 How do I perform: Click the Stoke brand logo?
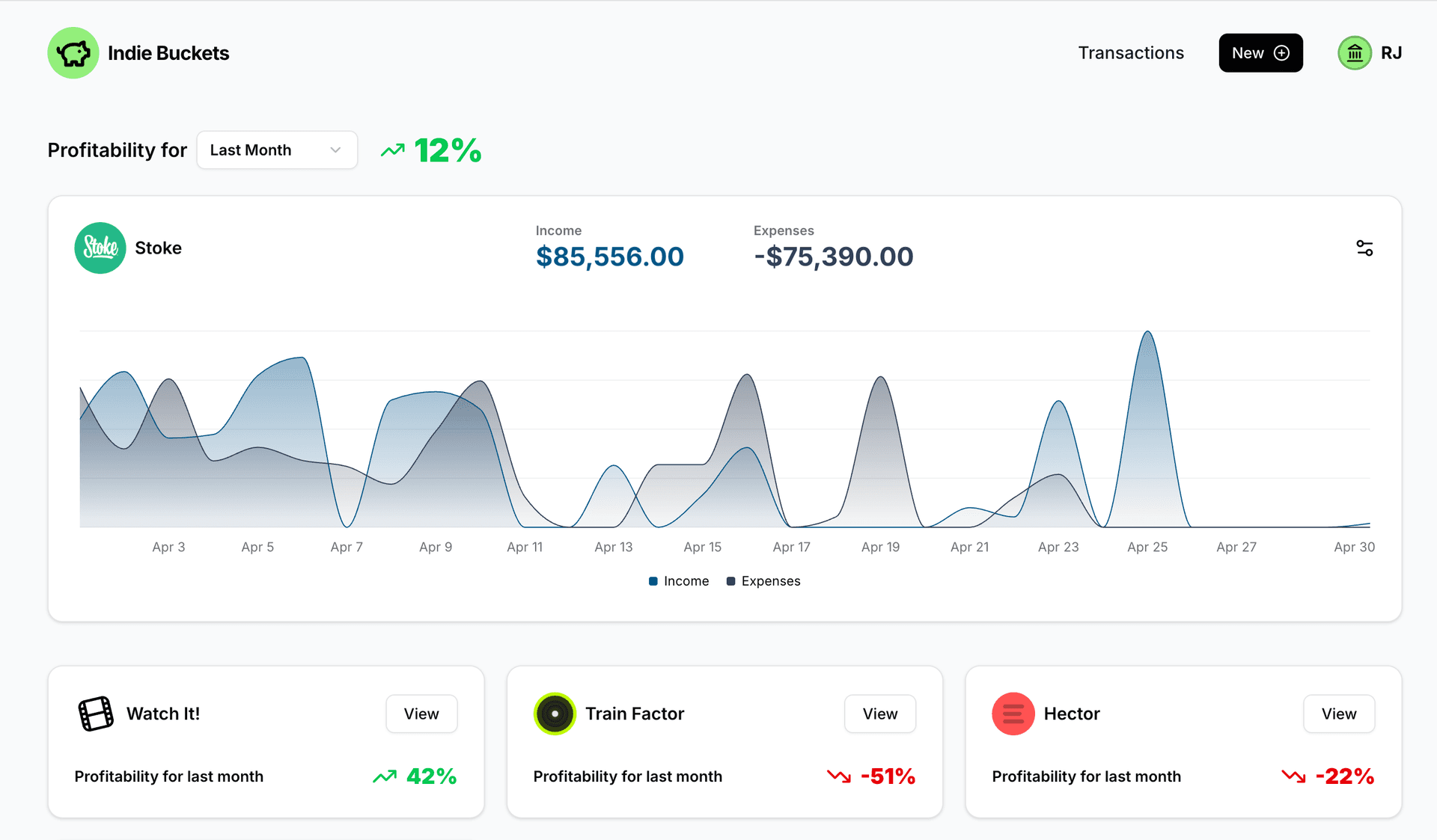point(100,248)
